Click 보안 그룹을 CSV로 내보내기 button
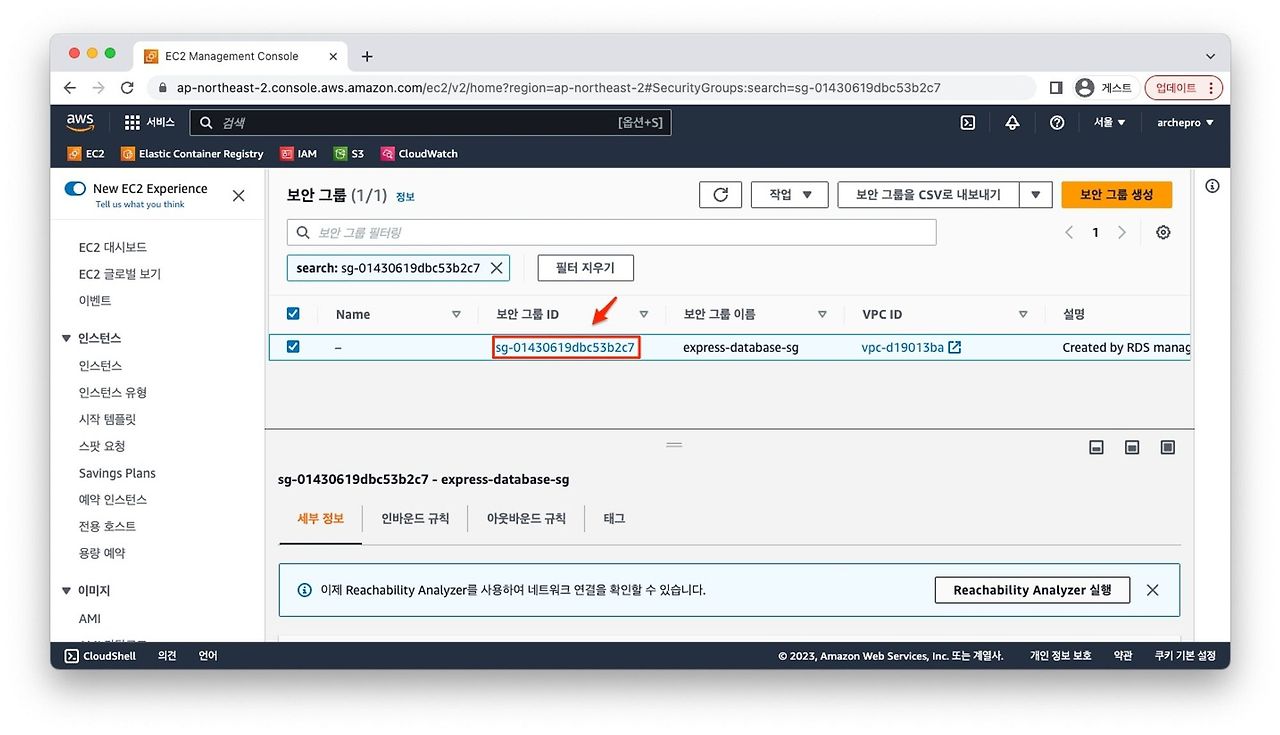The image size is (1280, 735). coord(928,195)
